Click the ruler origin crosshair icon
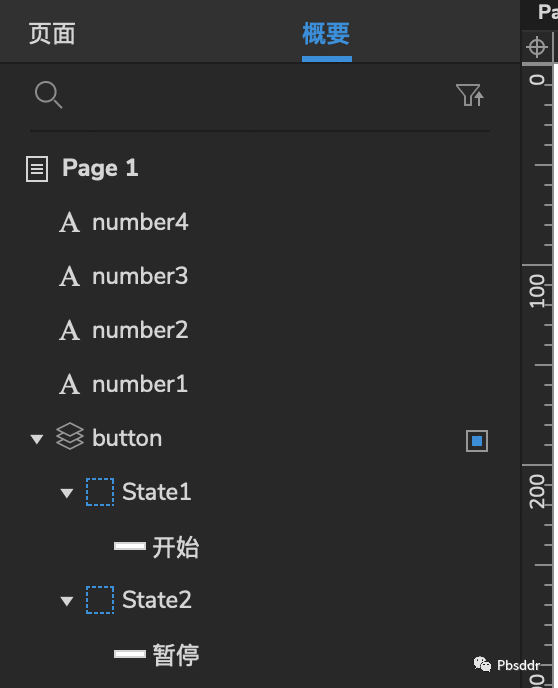 [537, 47]
